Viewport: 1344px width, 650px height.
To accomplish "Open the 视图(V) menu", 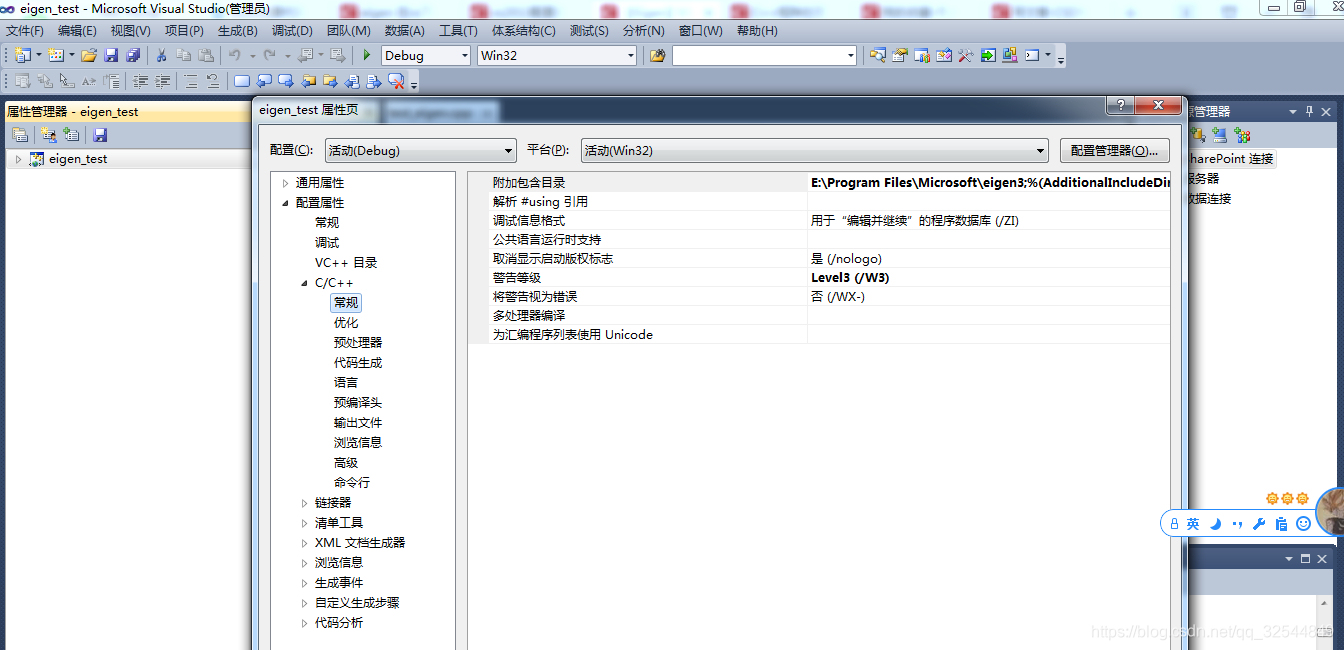I will (130, 31).
